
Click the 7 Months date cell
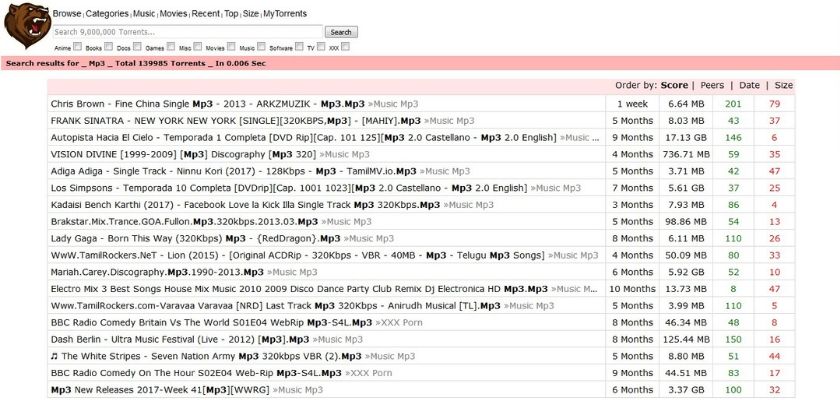coord(632,188)
